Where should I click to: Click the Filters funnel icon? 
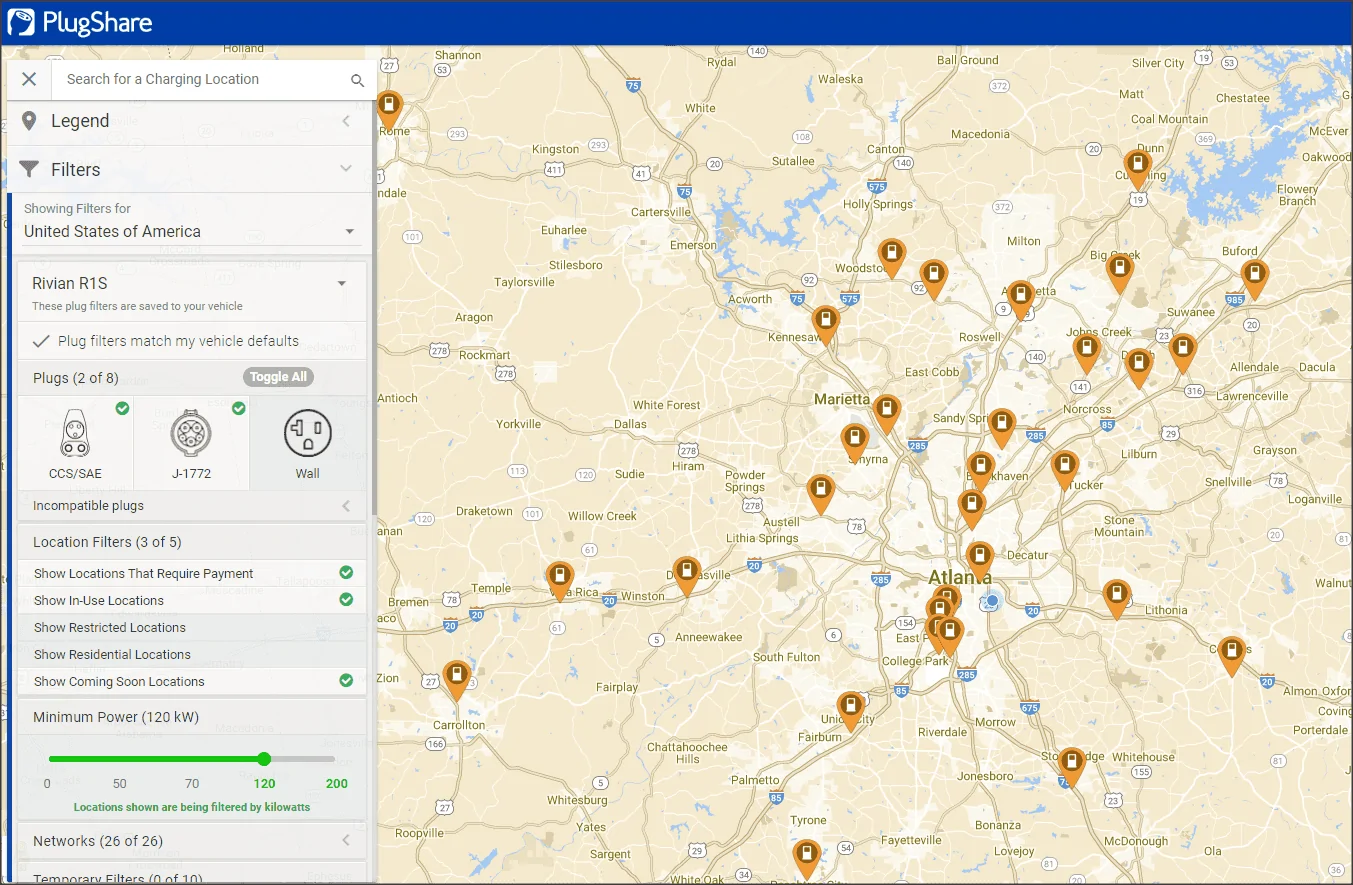tap(29, 169)
